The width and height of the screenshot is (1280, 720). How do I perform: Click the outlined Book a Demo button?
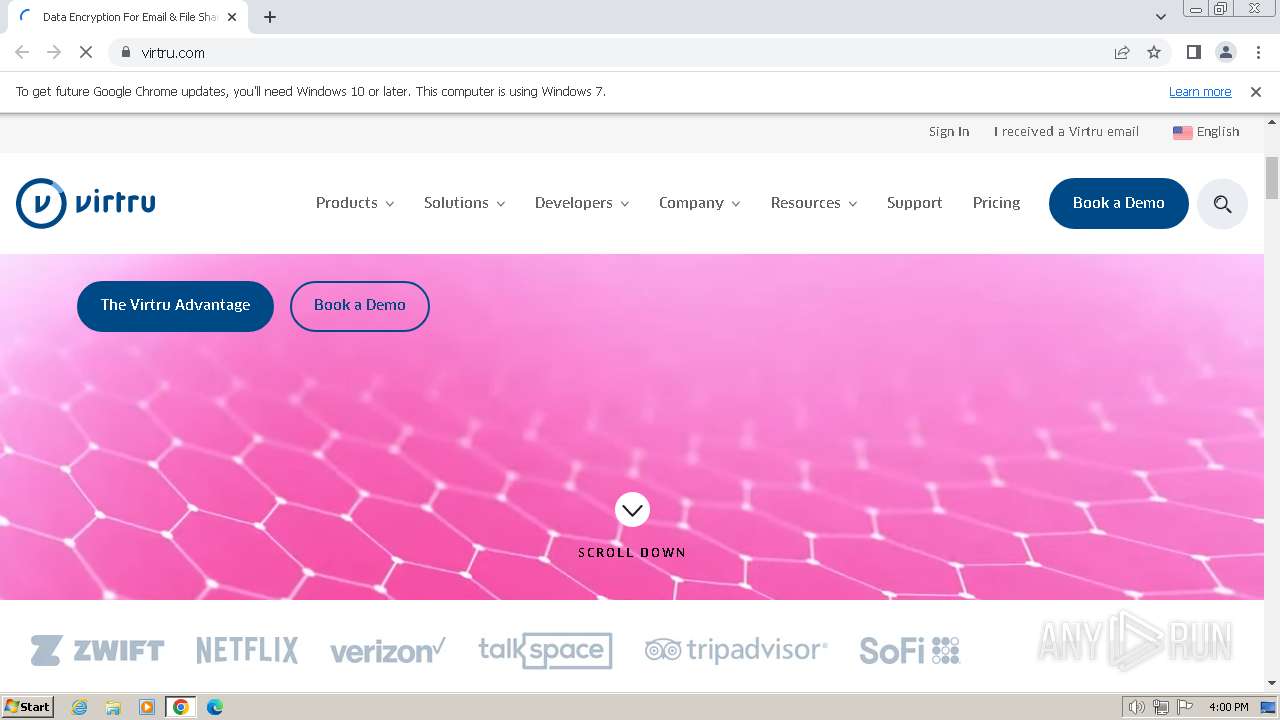point(360,306)
